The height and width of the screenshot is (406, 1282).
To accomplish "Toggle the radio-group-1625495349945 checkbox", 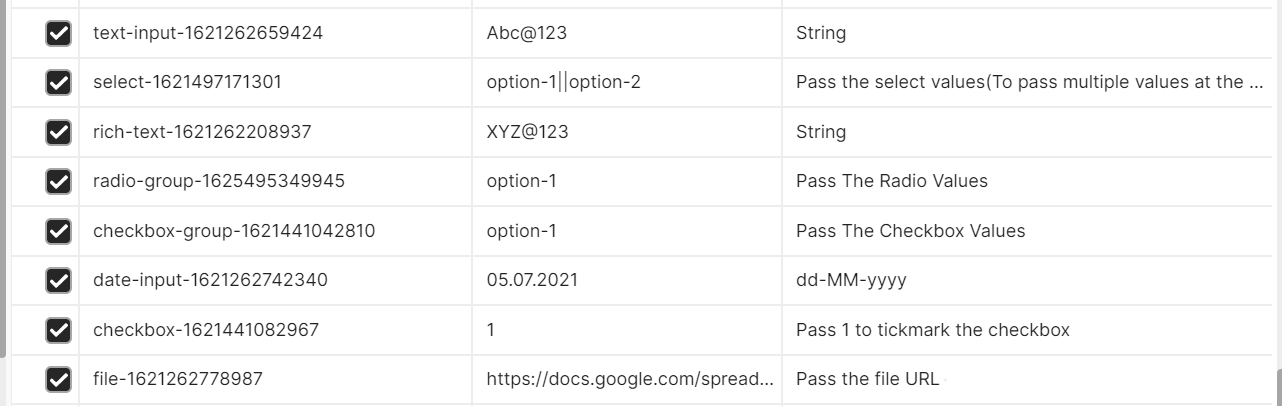I will pyautogui.click(x=59, y=181).
